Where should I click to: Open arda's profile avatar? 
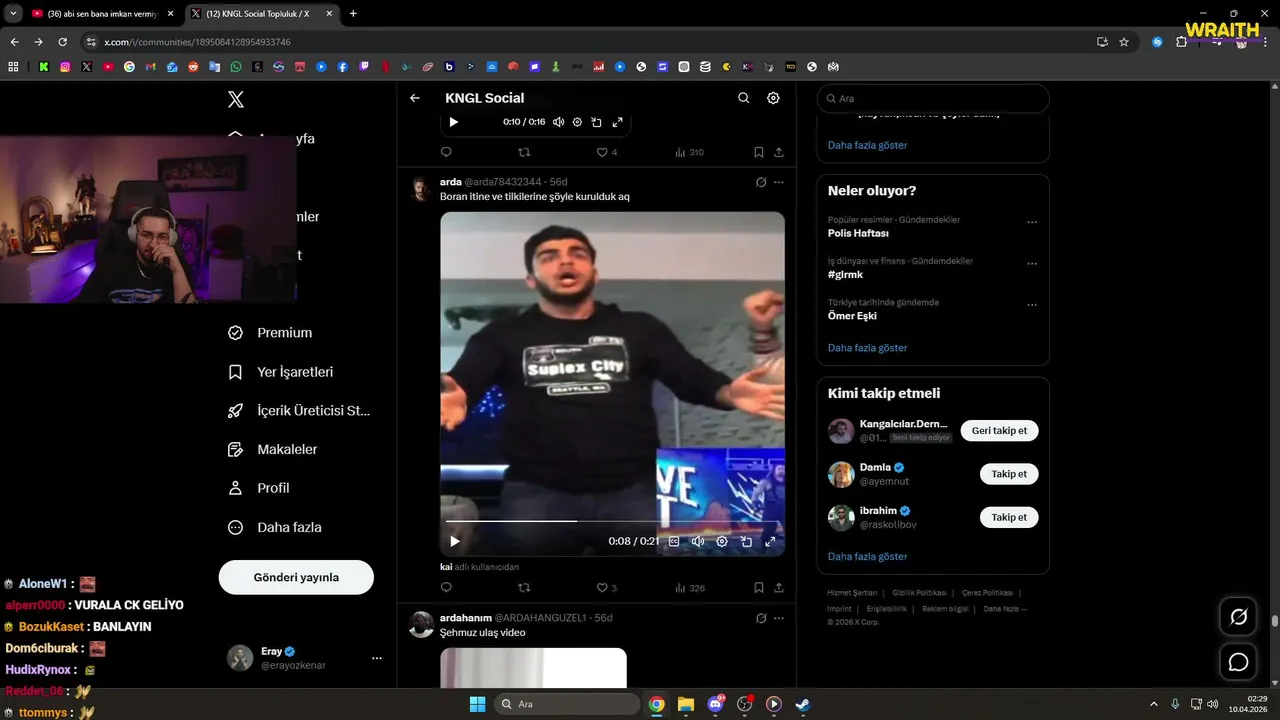click(422, 189)
